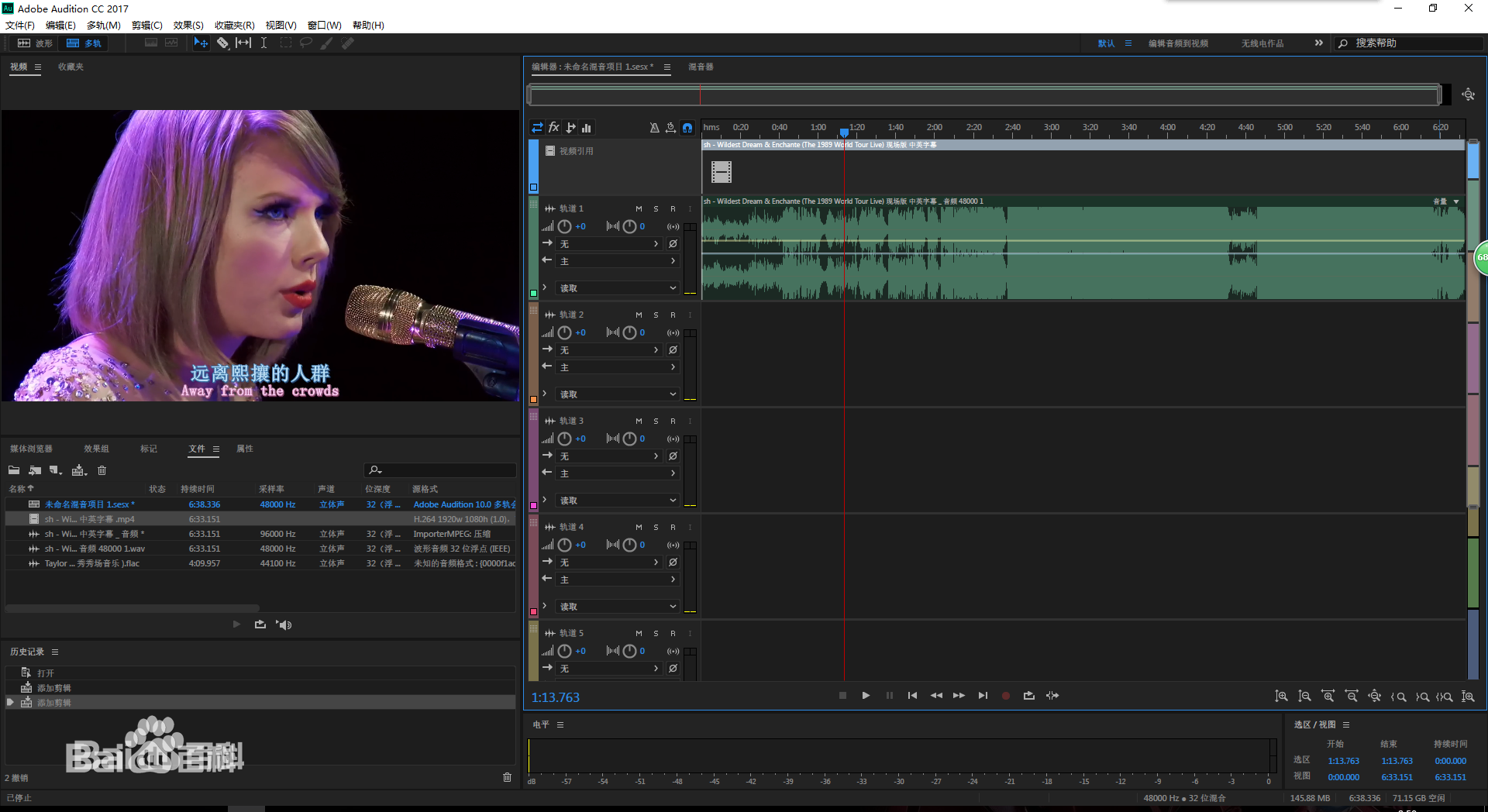Switch to the 收藏夹 tab

coord(71,67)
